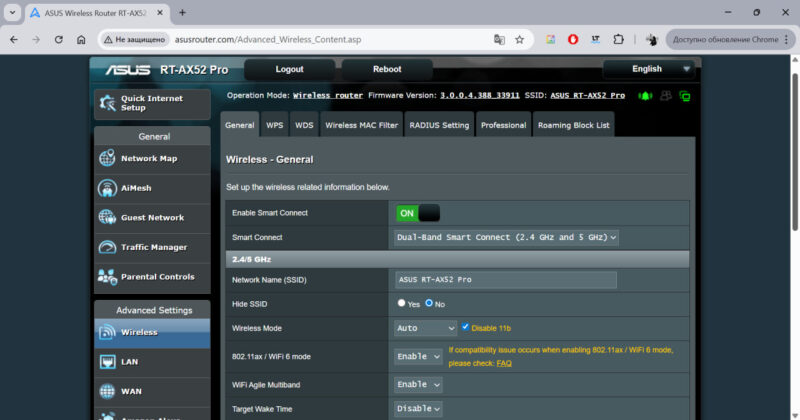Open browser profile avatar icon

coord(652,39)
